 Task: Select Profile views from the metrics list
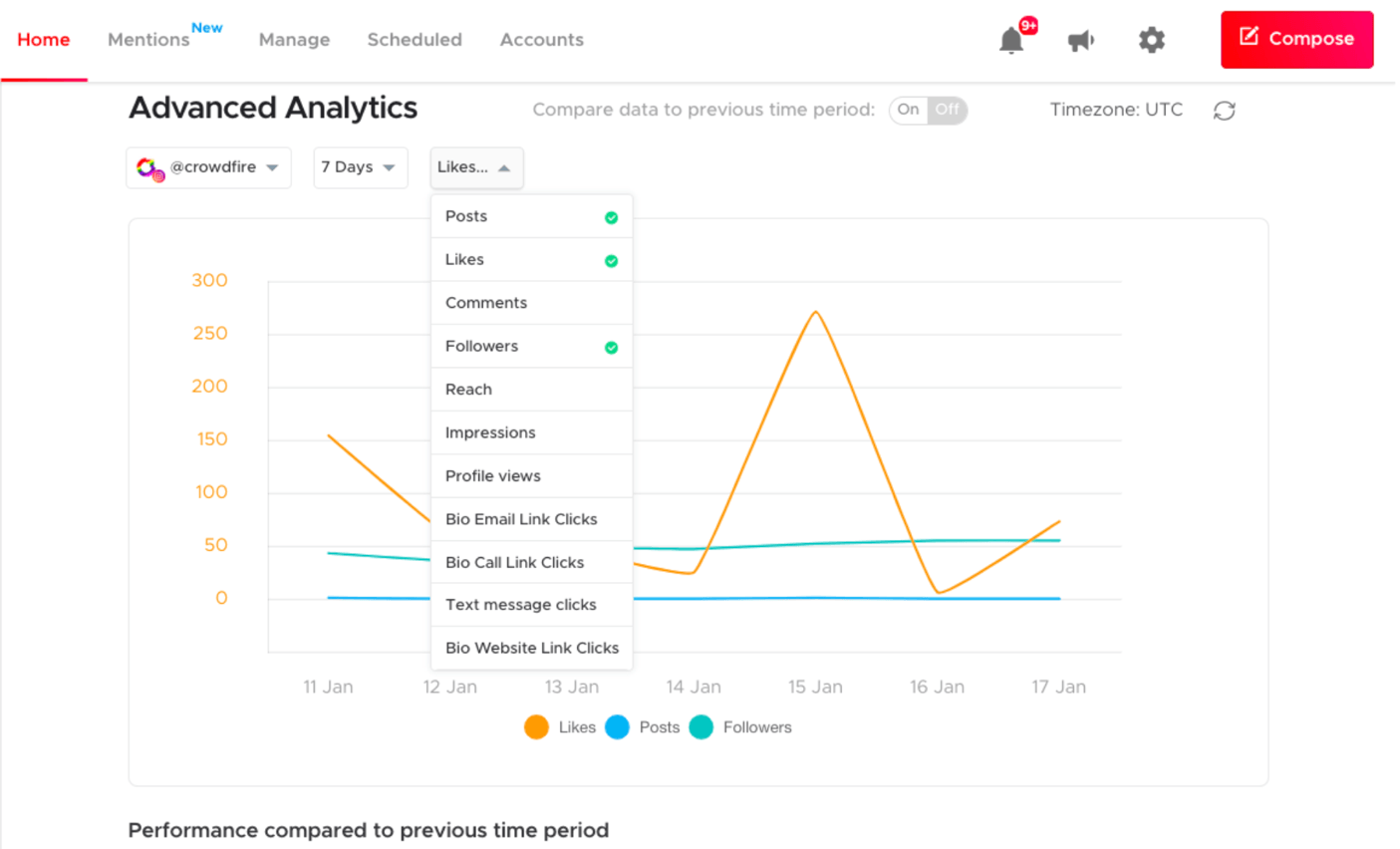tap(490, 475)
